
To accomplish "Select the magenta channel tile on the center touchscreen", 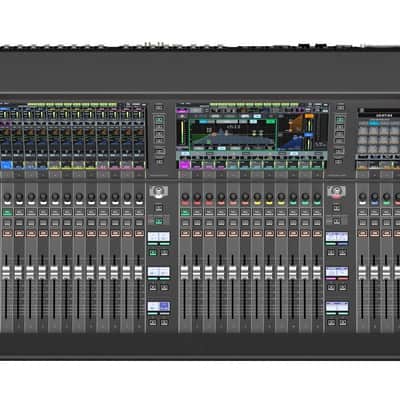I will (184, 164).
